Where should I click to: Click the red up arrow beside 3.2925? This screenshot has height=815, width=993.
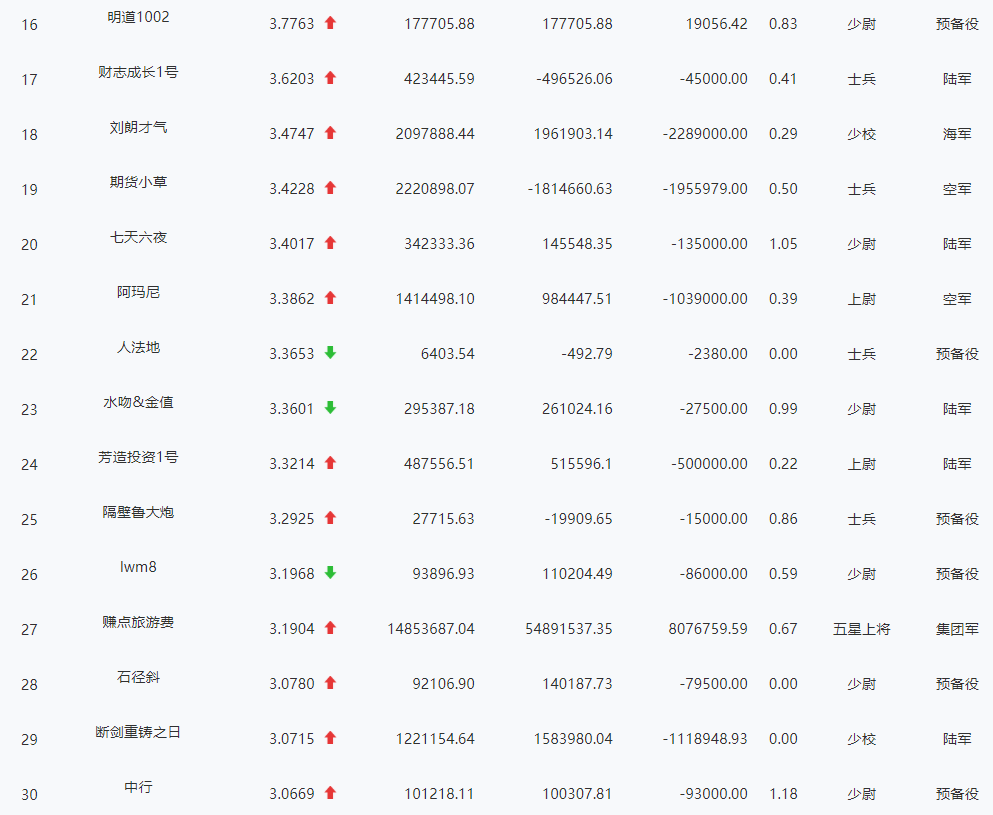(330, 518)
